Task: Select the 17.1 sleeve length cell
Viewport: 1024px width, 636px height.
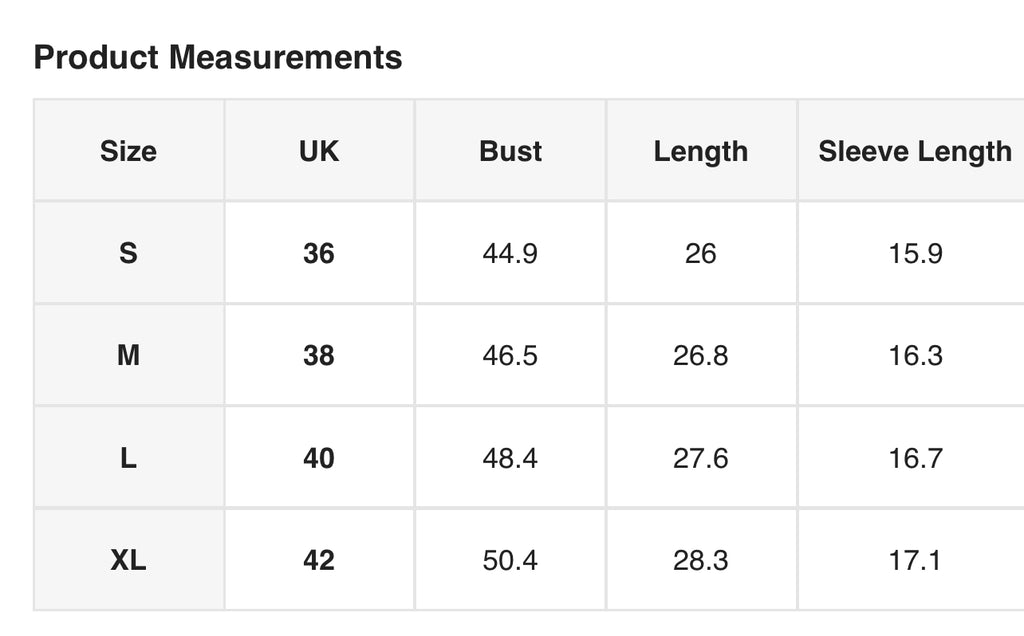Action: pyautogui.click(x=916, y=560)
